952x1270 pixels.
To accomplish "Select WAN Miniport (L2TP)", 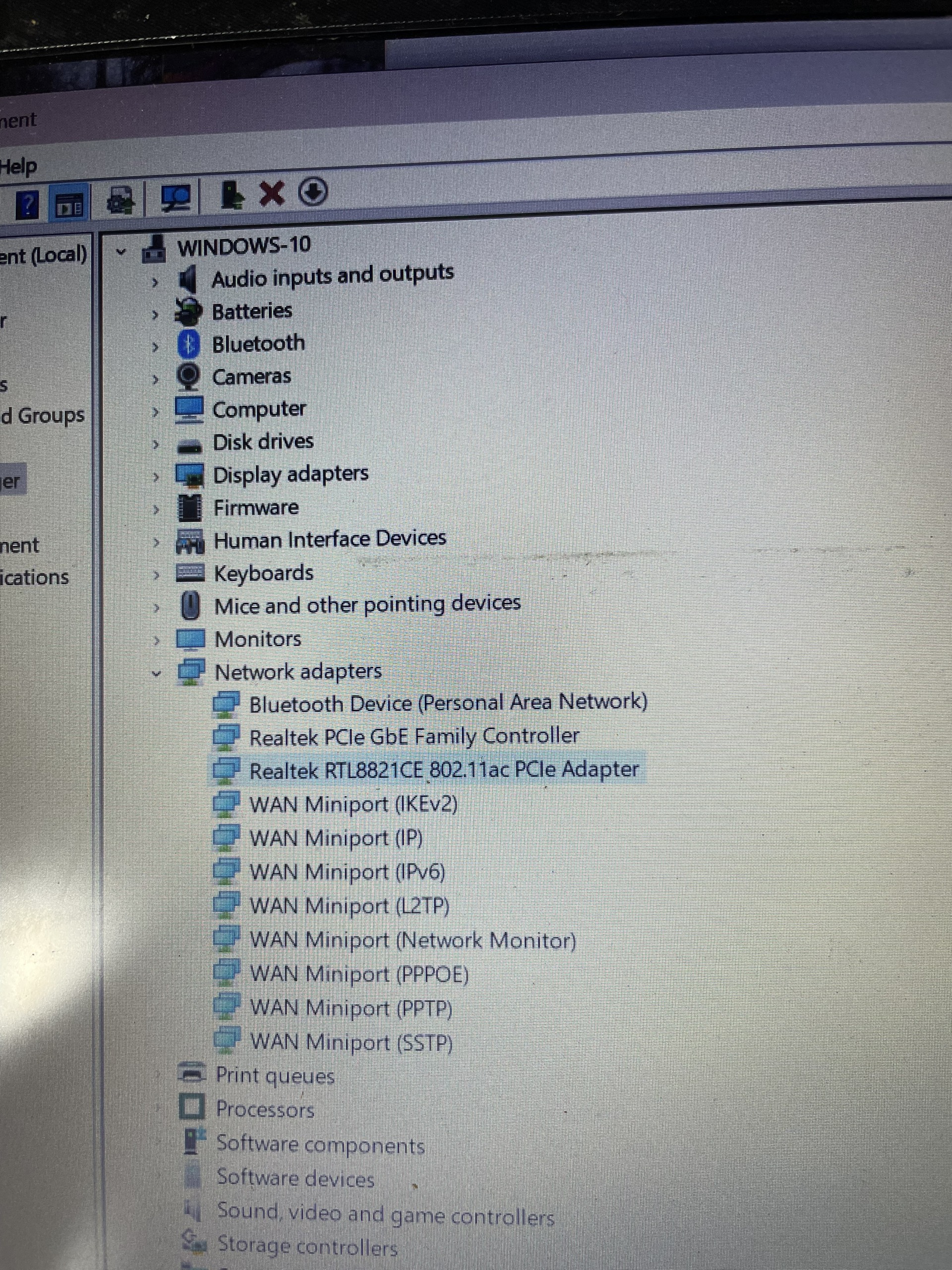I will pos(350,906).
